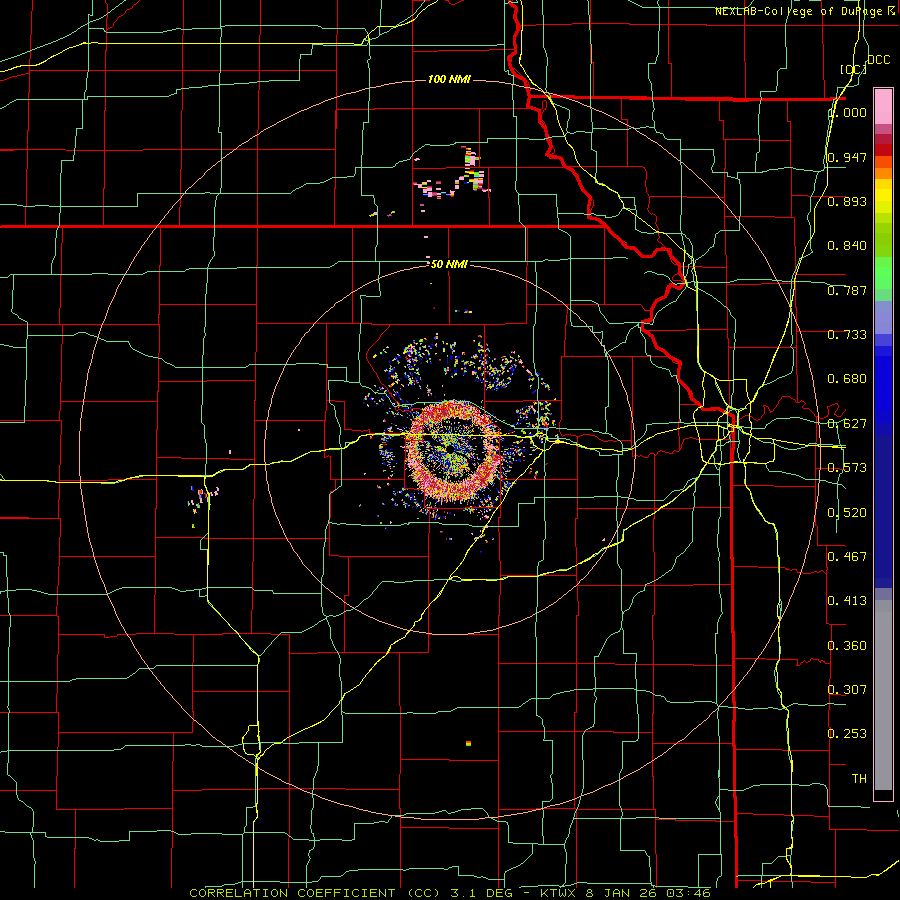The width and height of the screenshot is (900, 900).
Task: Select the 1.000 scale value
Action: click(847, 112)
